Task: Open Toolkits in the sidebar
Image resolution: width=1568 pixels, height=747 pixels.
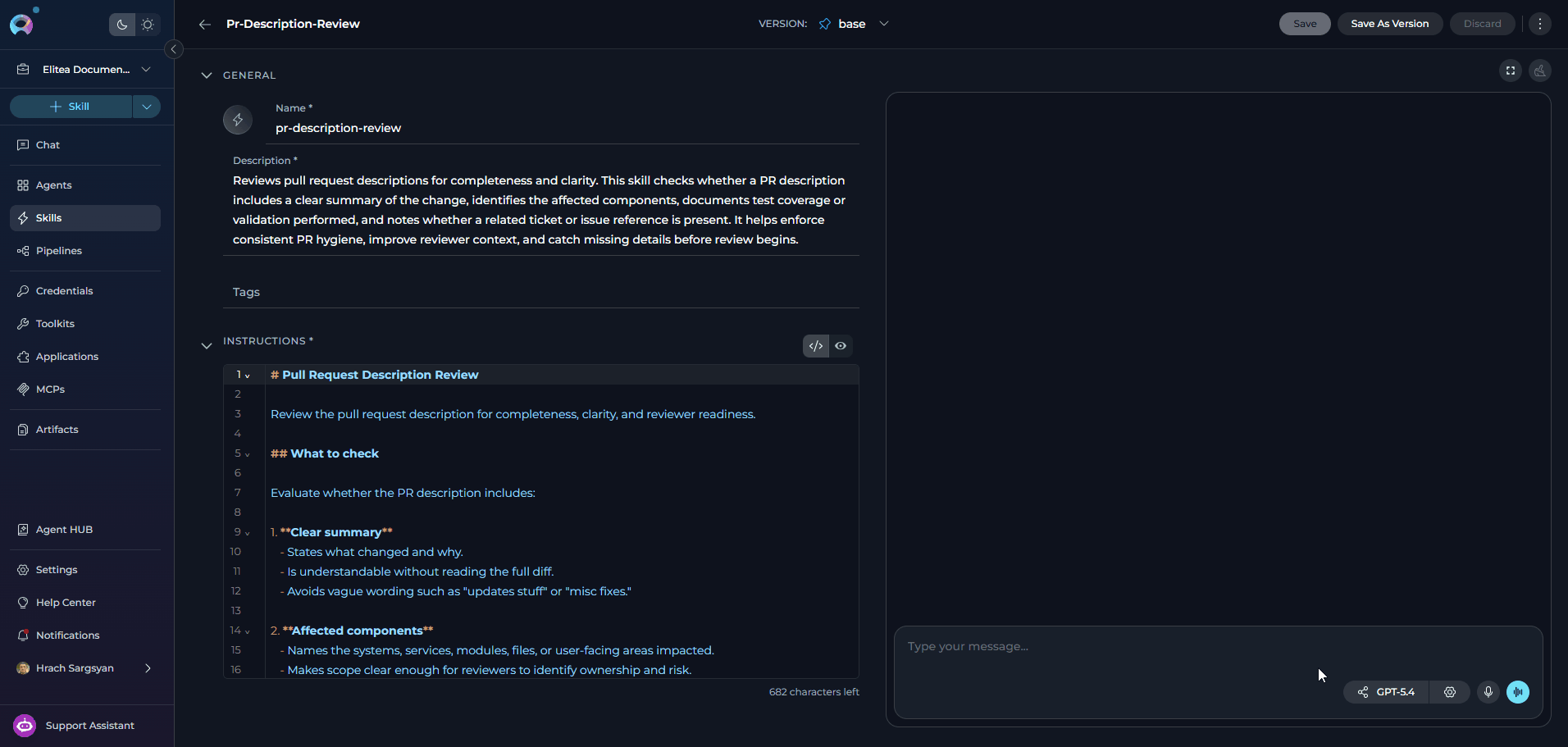Action: 85,324
